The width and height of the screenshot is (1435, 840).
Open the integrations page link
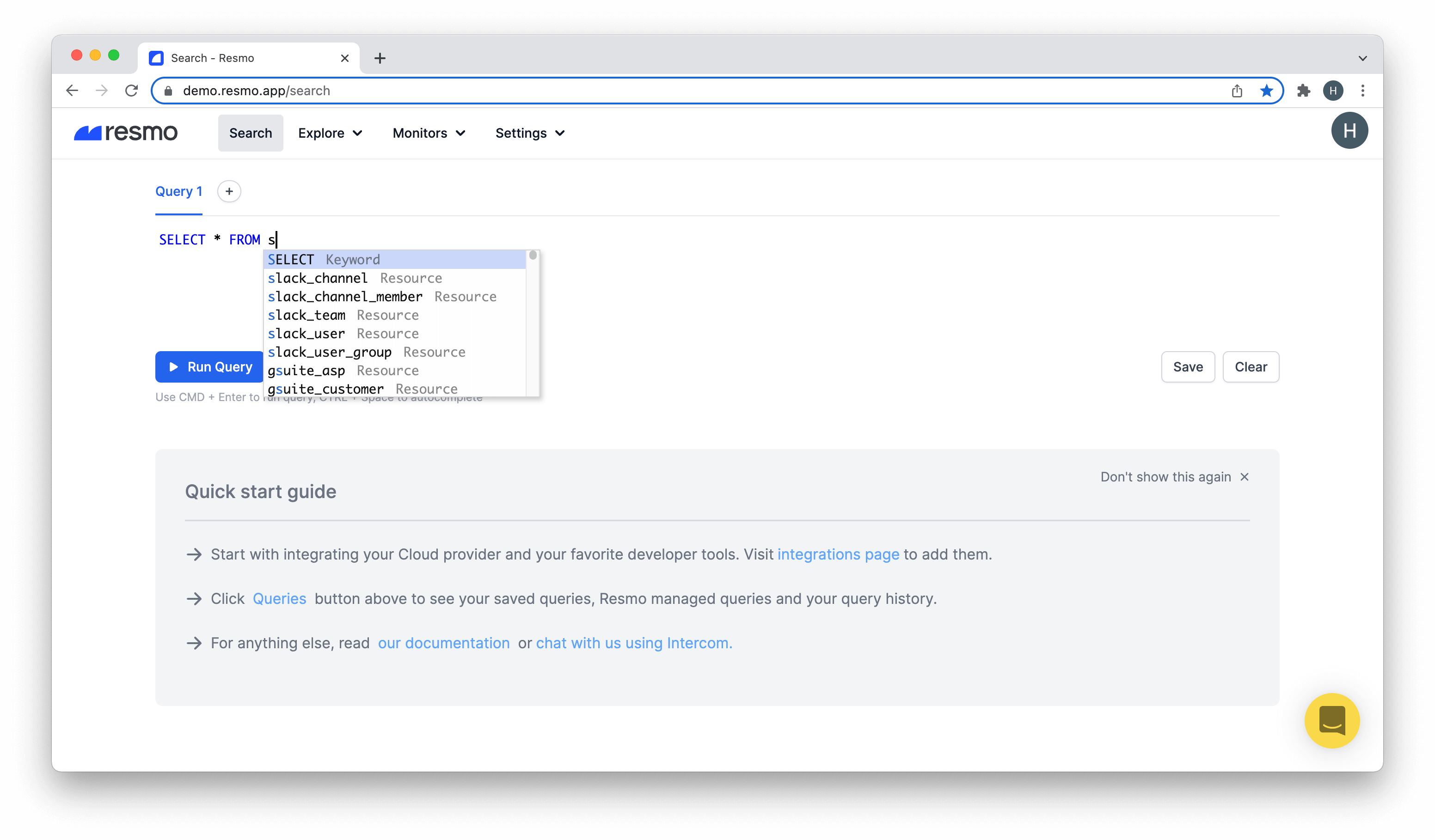click(838, 554)
